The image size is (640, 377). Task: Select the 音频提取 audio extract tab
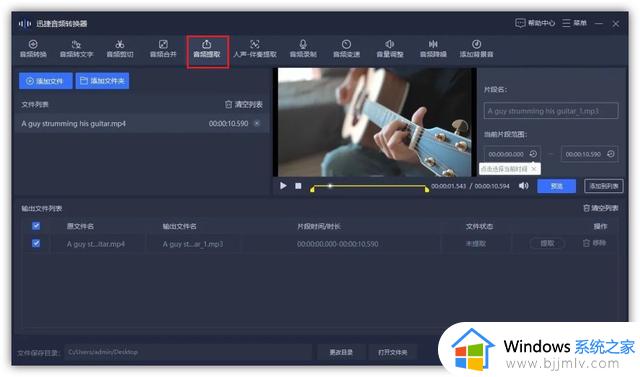point(207,49)
